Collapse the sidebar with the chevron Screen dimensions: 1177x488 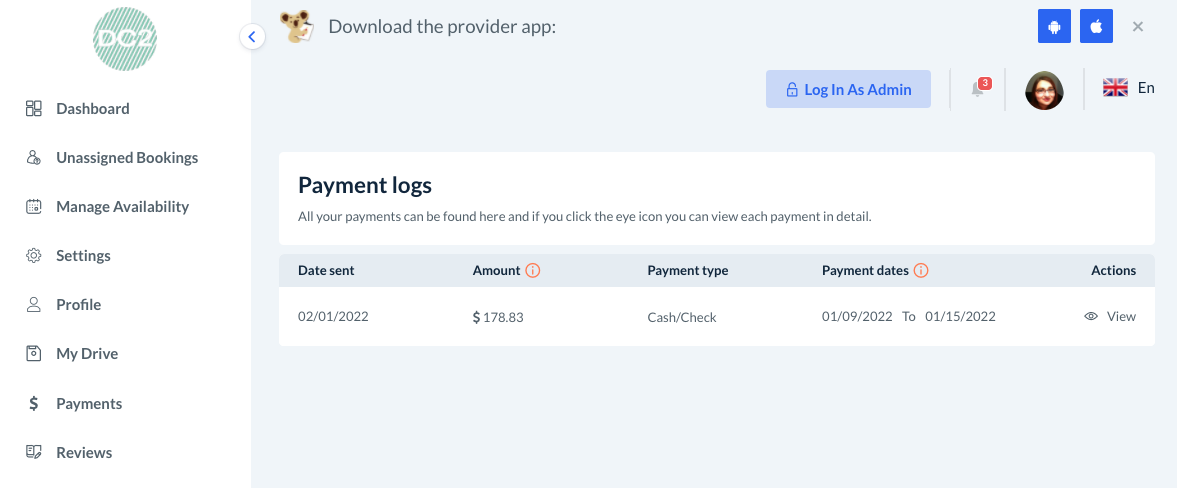[251, 37]
